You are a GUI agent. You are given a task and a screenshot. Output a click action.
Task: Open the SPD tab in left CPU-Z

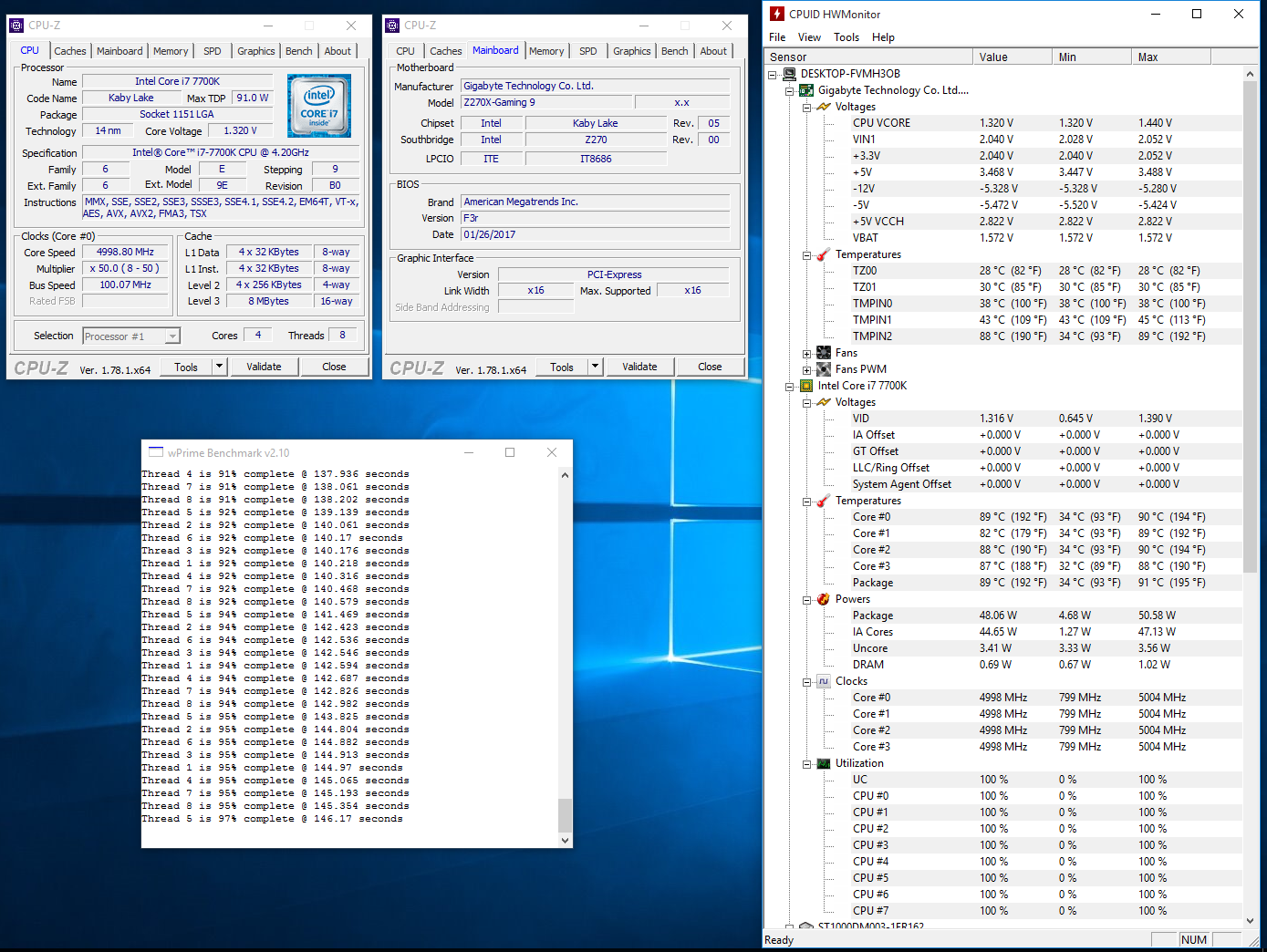(x=213, y=51)
